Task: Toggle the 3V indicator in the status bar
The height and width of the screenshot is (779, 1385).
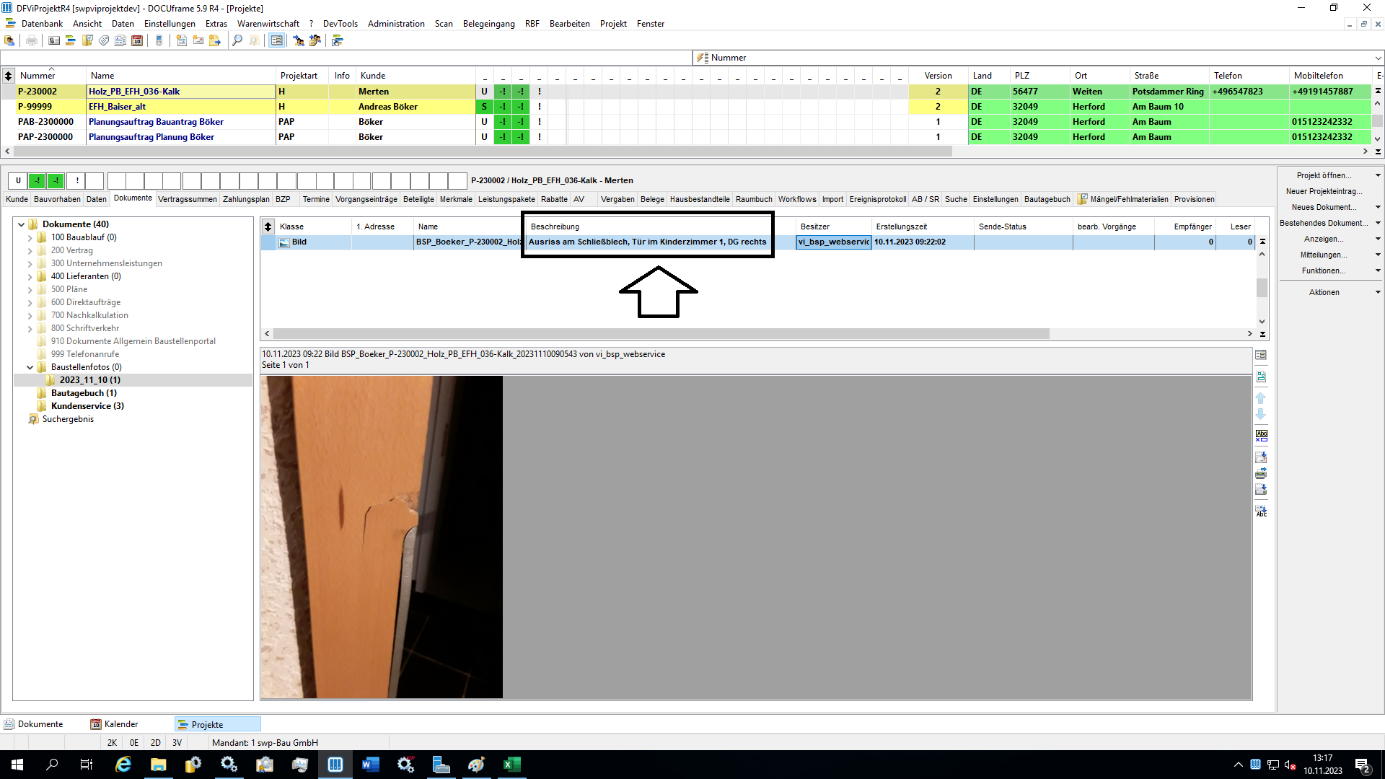Action: coord(177,743)
